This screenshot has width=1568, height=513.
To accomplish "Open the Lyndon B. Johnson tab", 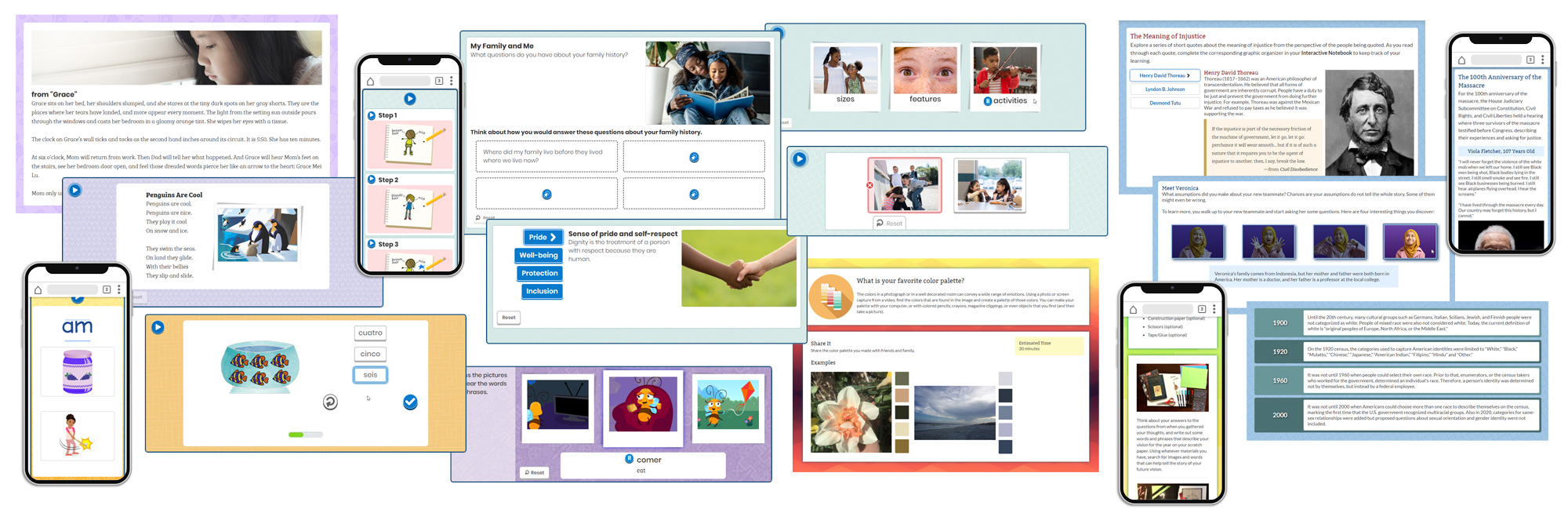I will [1164, 89].
